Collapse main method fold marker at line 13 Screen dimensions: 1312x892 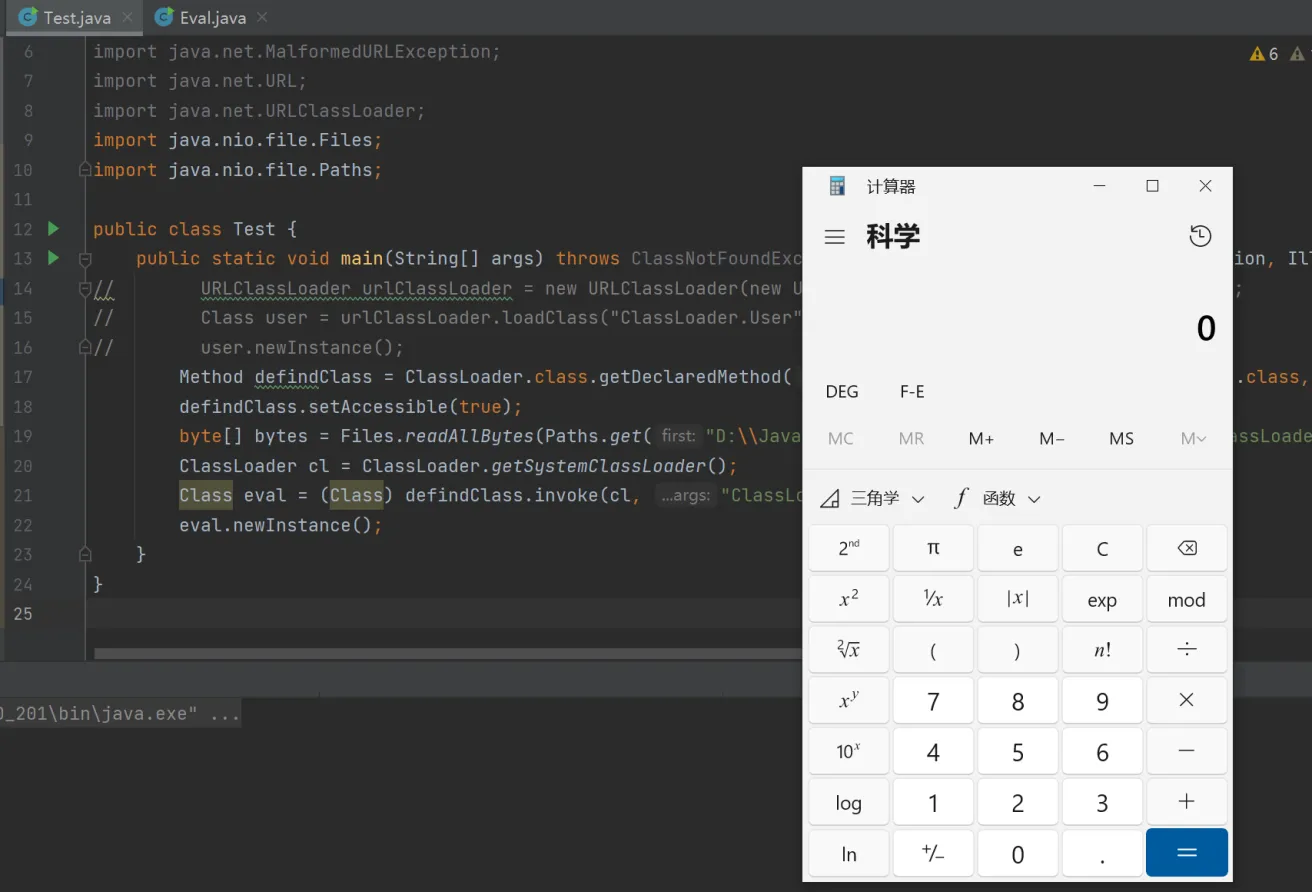point(85,259)
